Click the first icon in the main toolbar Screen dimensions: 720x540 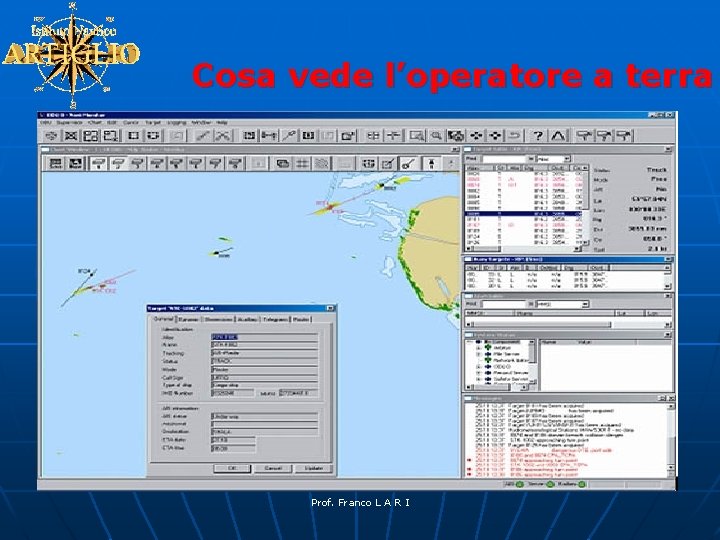click(51, 135)
